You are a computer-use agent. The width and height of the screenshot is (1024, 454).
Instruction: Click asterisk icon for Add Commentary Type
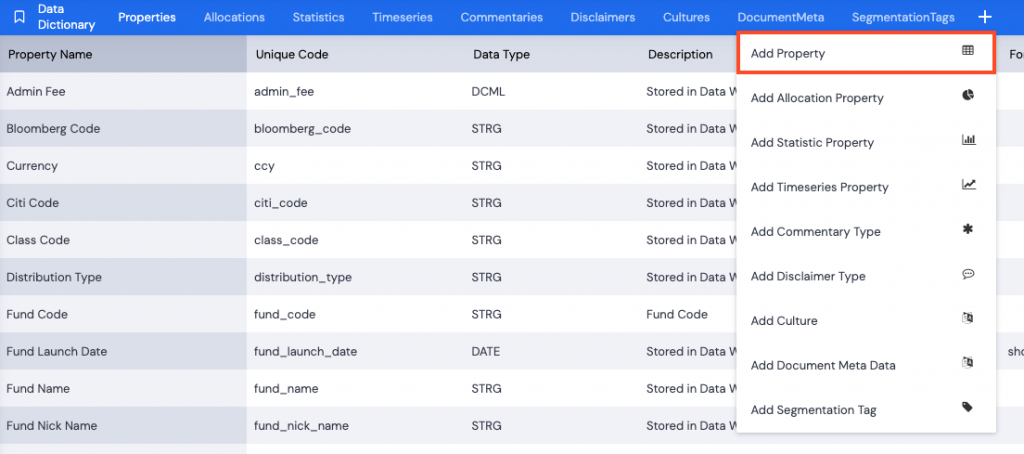pos(968,229)
